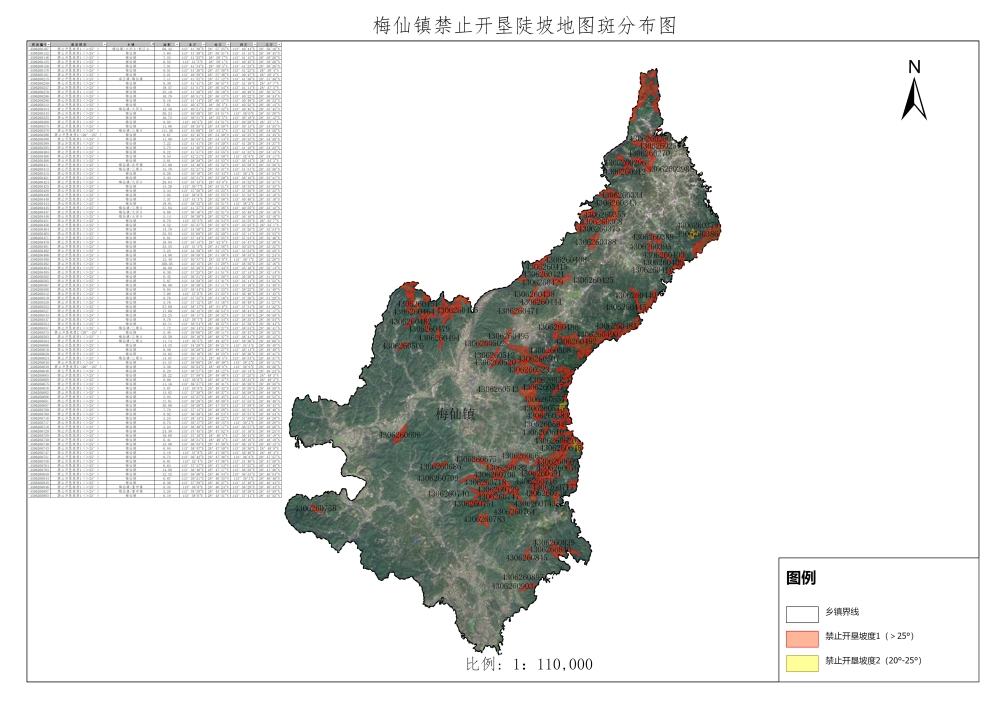Image resolution: width=1000 pixels, height=707 pixels.
Task: Open the 坡度级别 column filter dropdown
Action: click(102, 44)
